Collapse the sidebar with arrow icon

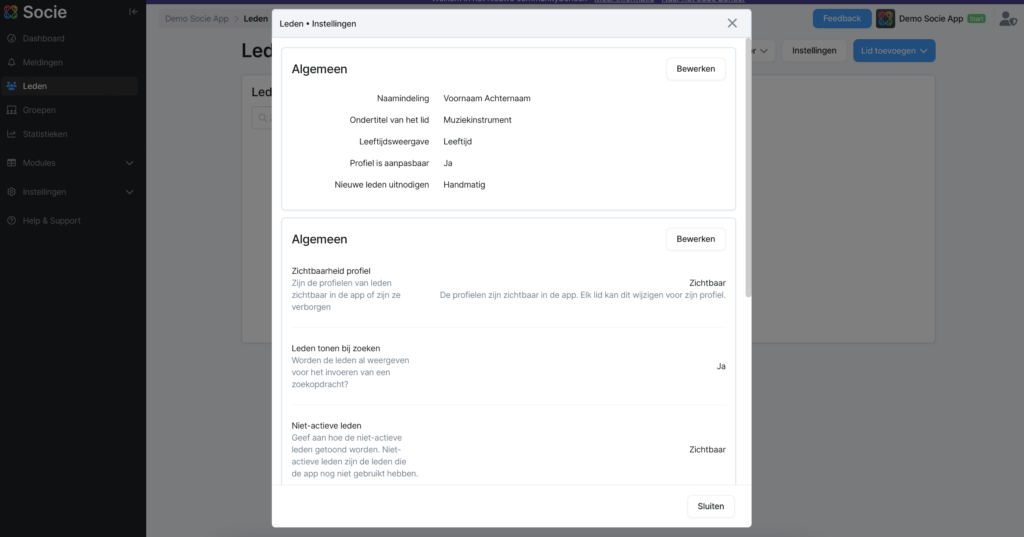click(x=133, y=11)
